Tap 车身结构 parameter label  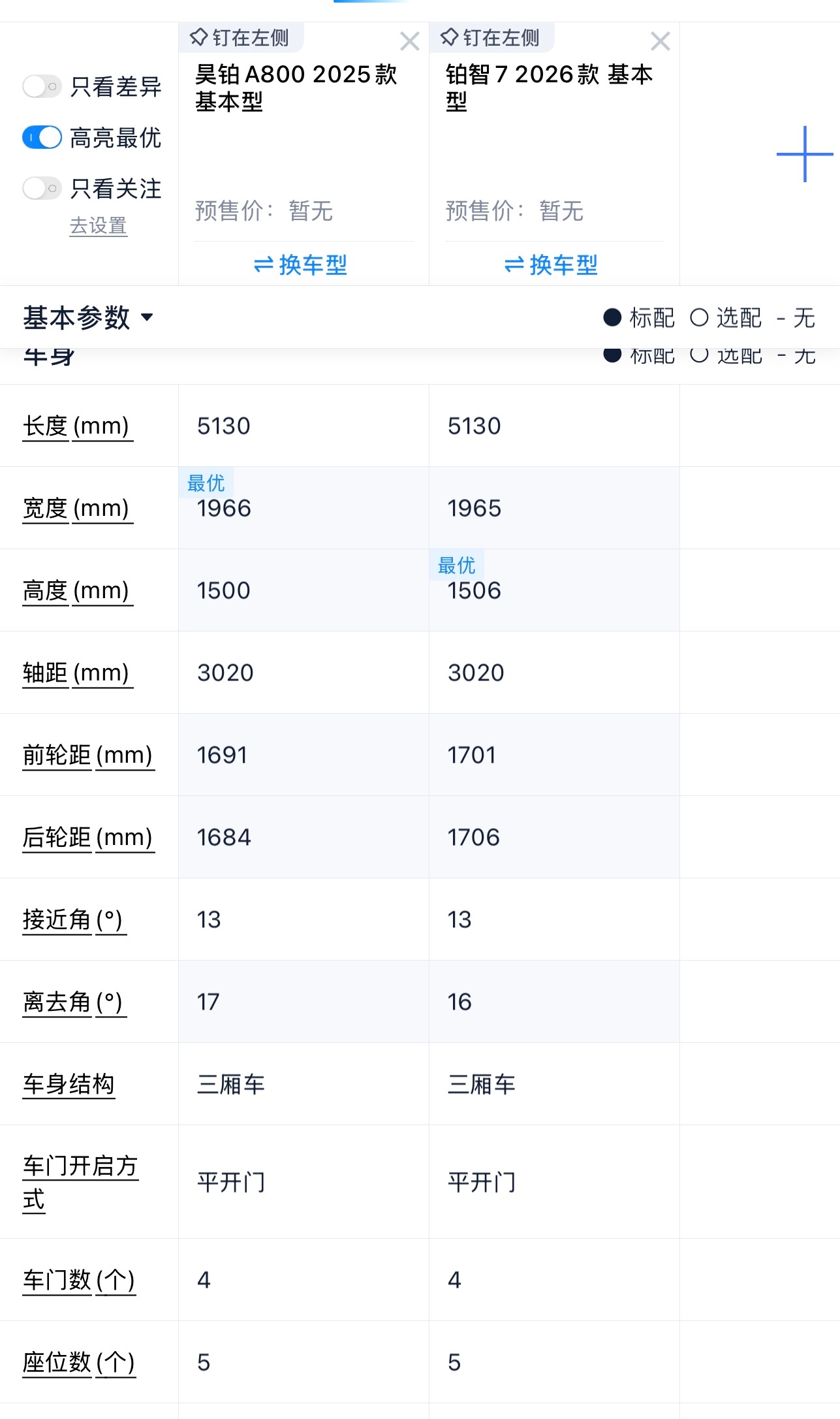pyautogui.click(x=69, y=1085)
